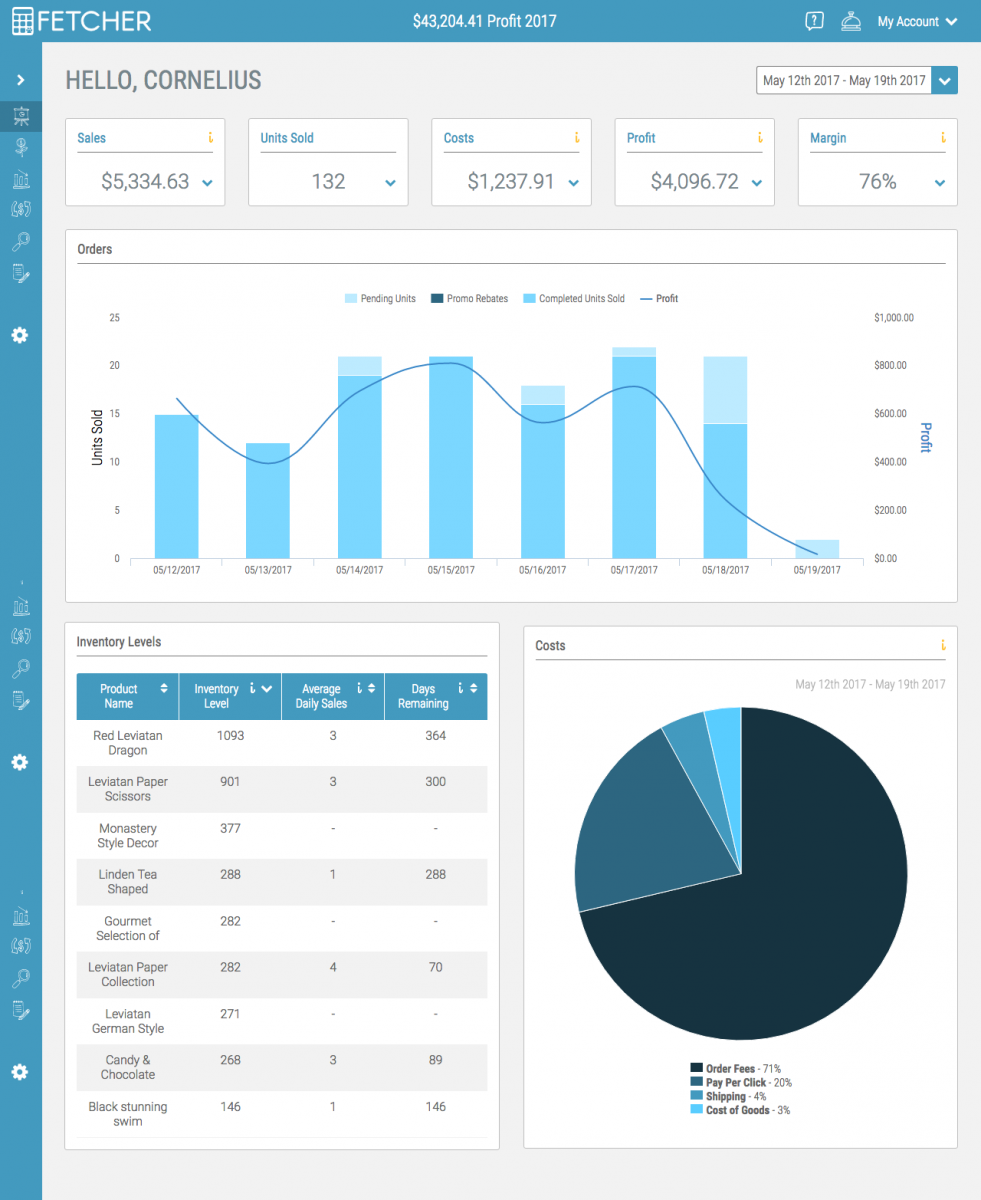The image size is (981, 1200).
Task: Open the help question-mark chat icon
Action: point(814,21)
